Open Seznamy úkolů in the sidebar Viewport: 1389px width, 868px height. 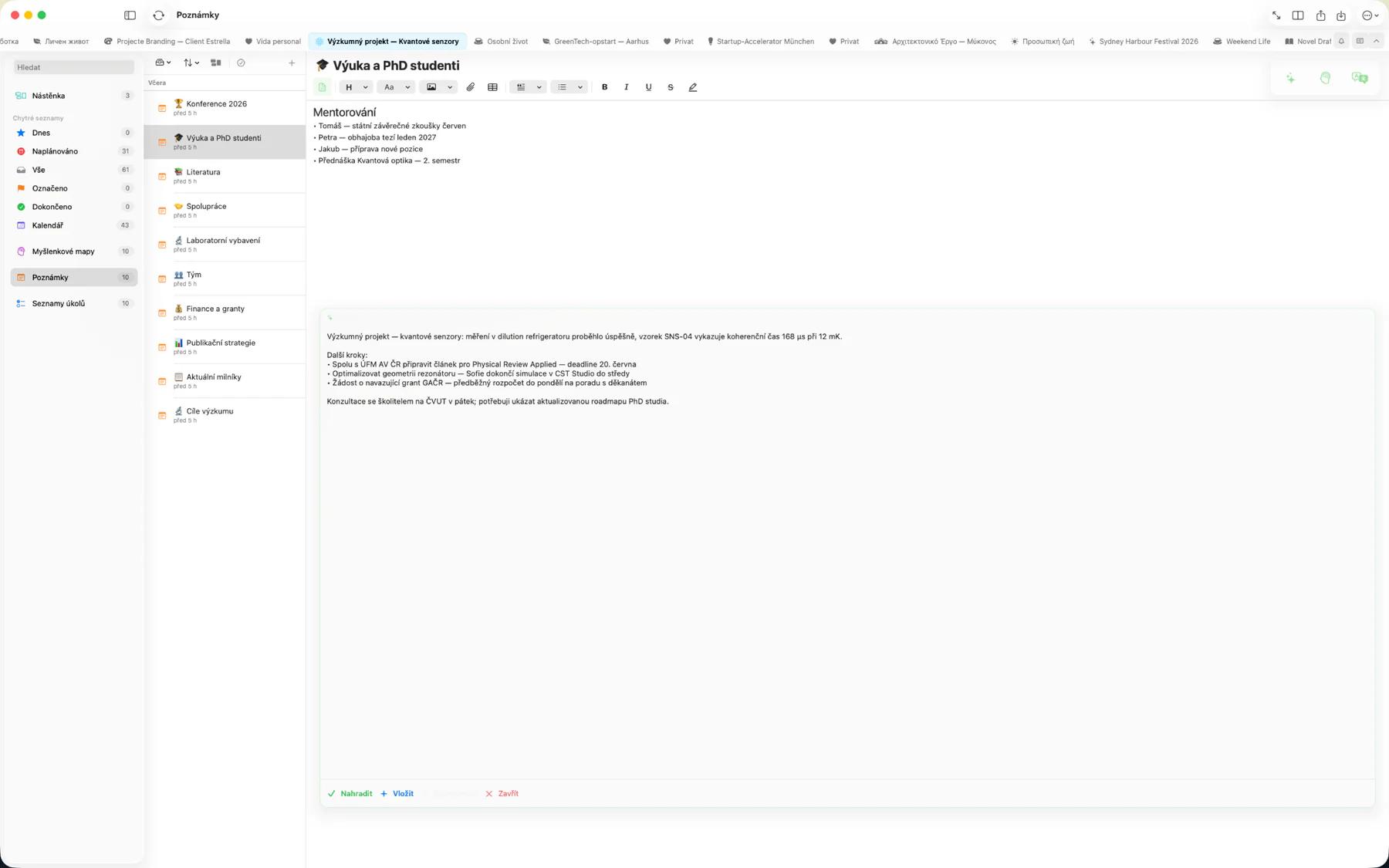pos(74,304)
